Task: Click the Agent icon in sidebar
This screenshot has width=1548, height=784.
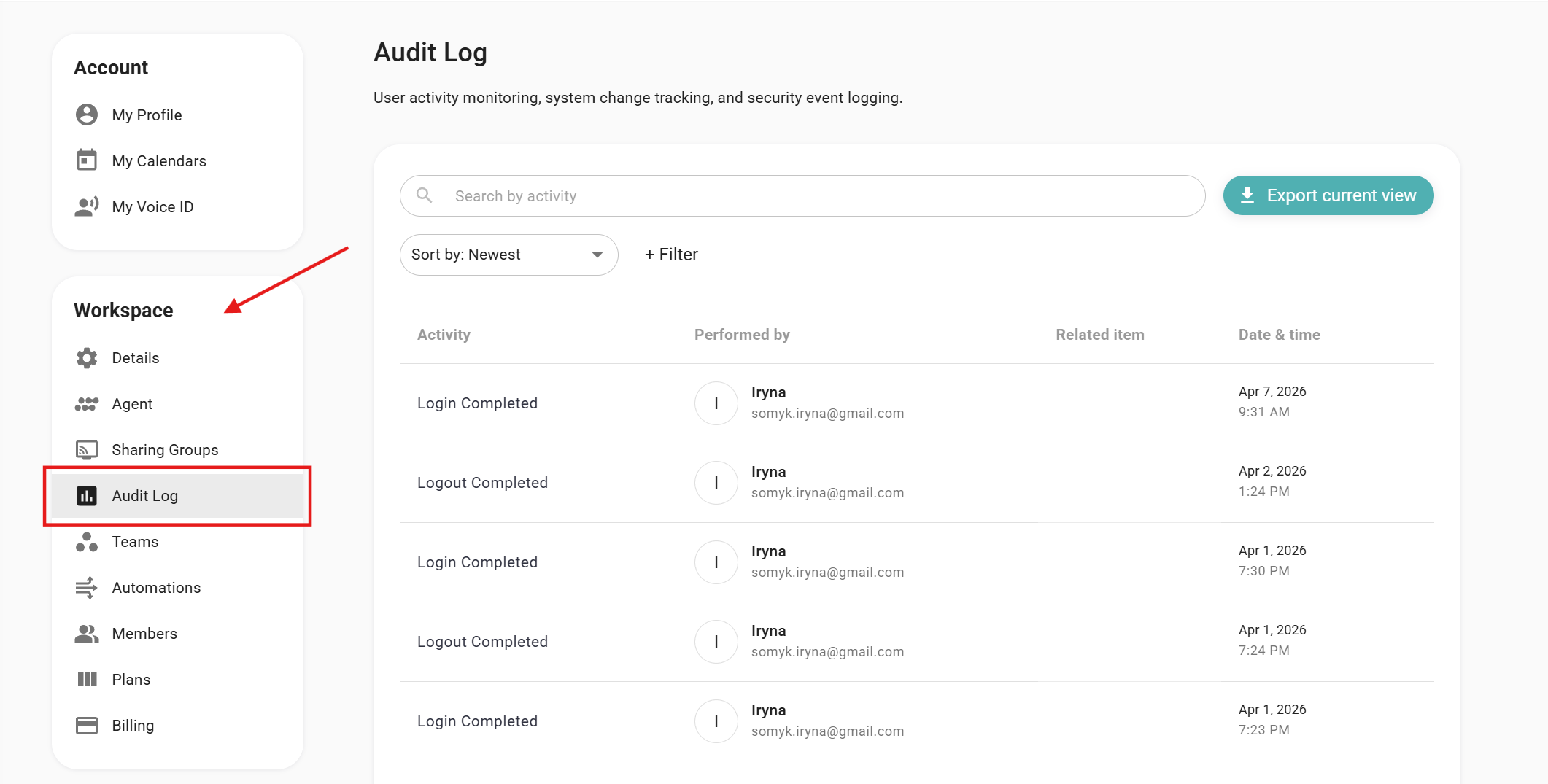Action: click(x=87, y=404)
